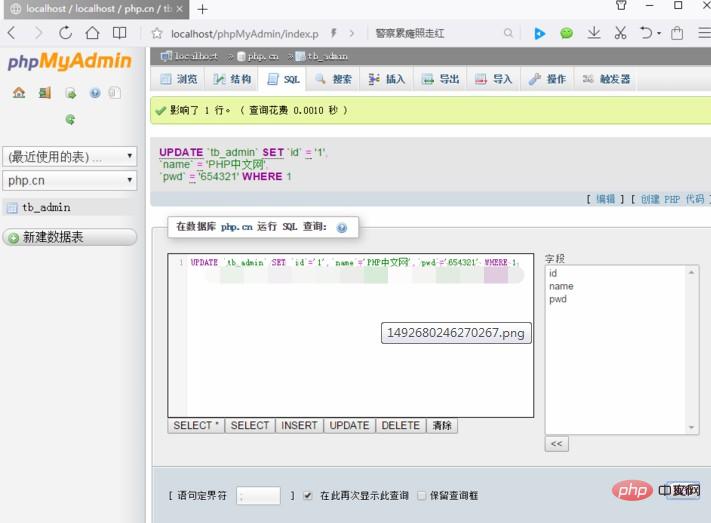Click 新建数据表 button
This screenshot has height=523, width=711.
click(70, 237)
